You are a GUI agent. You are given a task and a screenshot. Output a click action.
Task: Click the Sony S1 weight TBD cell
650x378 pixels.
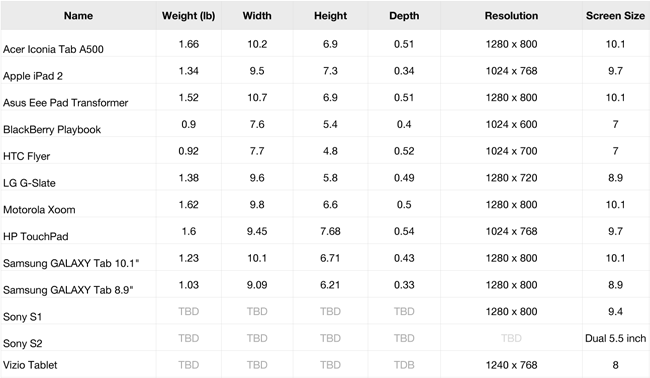click(189, 312)
